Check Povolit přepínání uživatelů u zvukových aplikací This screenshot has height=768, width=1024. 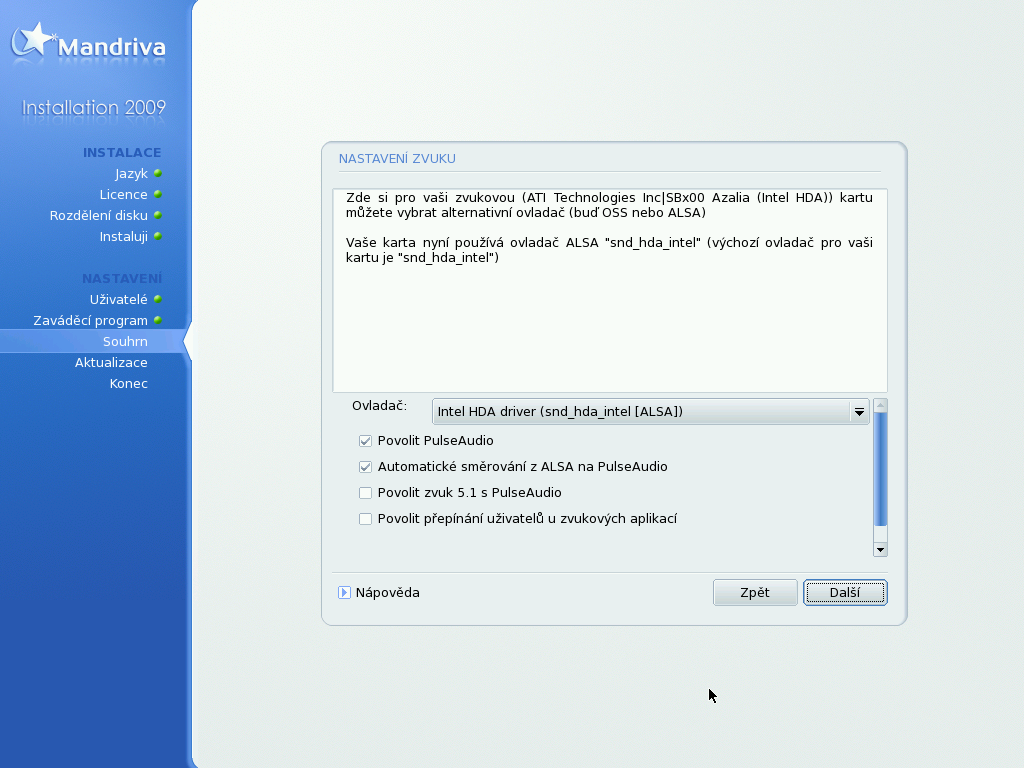coord(365,519)
